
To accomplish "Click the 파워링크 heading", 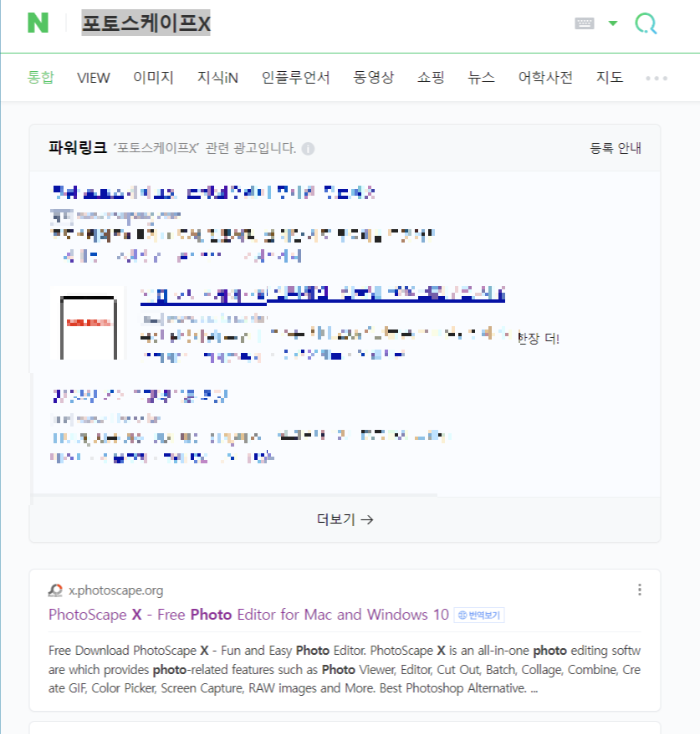I will tap(78, 148).
